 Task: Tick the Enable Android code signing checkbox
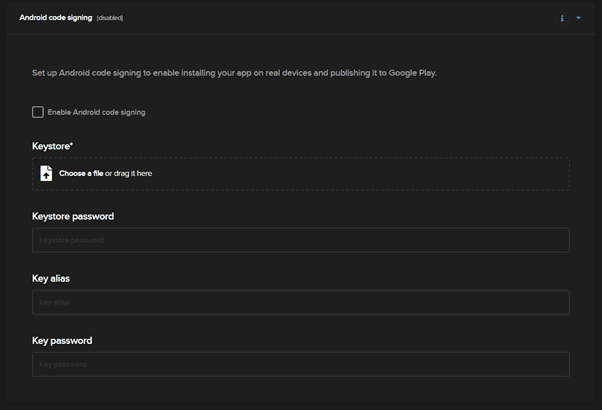38,112
